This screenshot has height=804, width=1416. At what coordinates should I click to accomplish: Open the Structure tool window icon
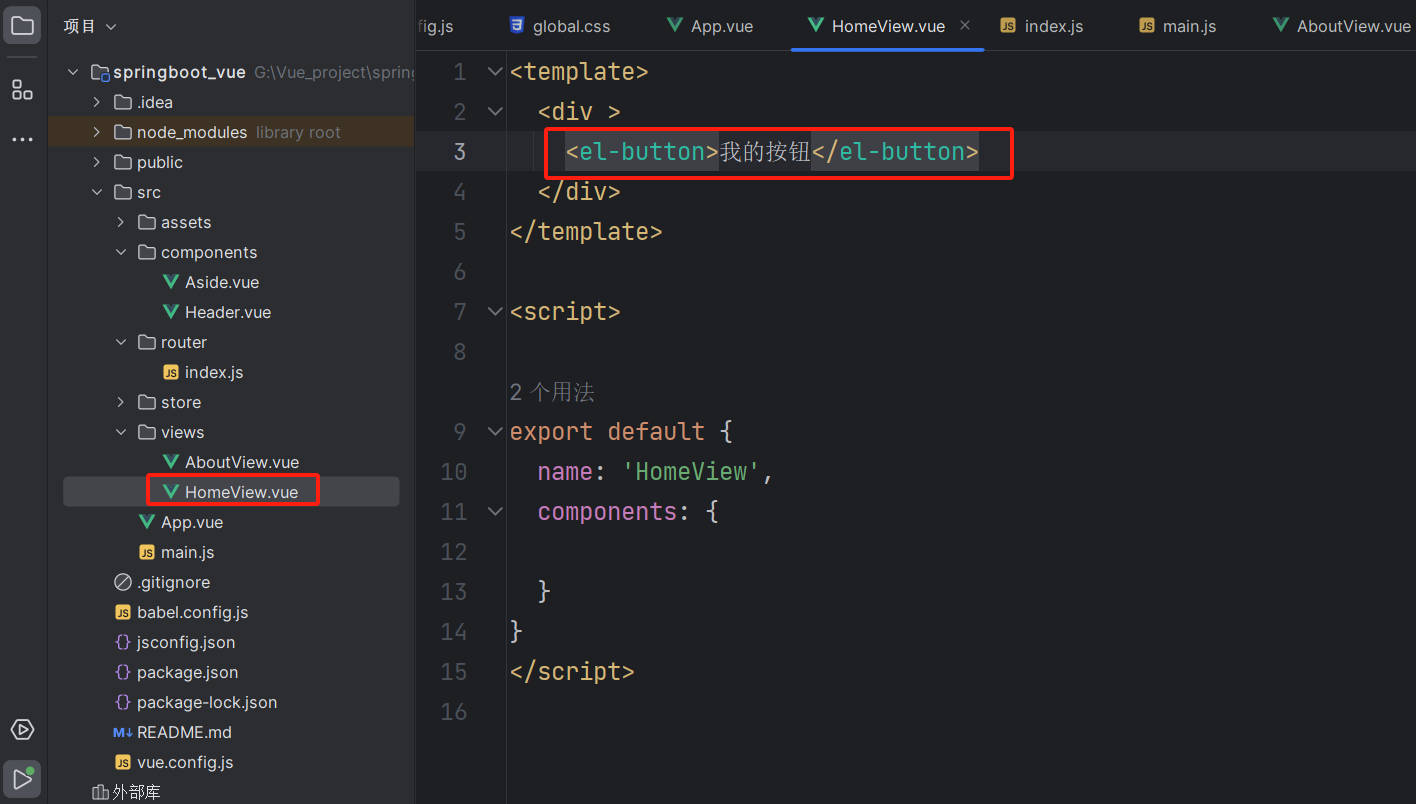(22, 90)
